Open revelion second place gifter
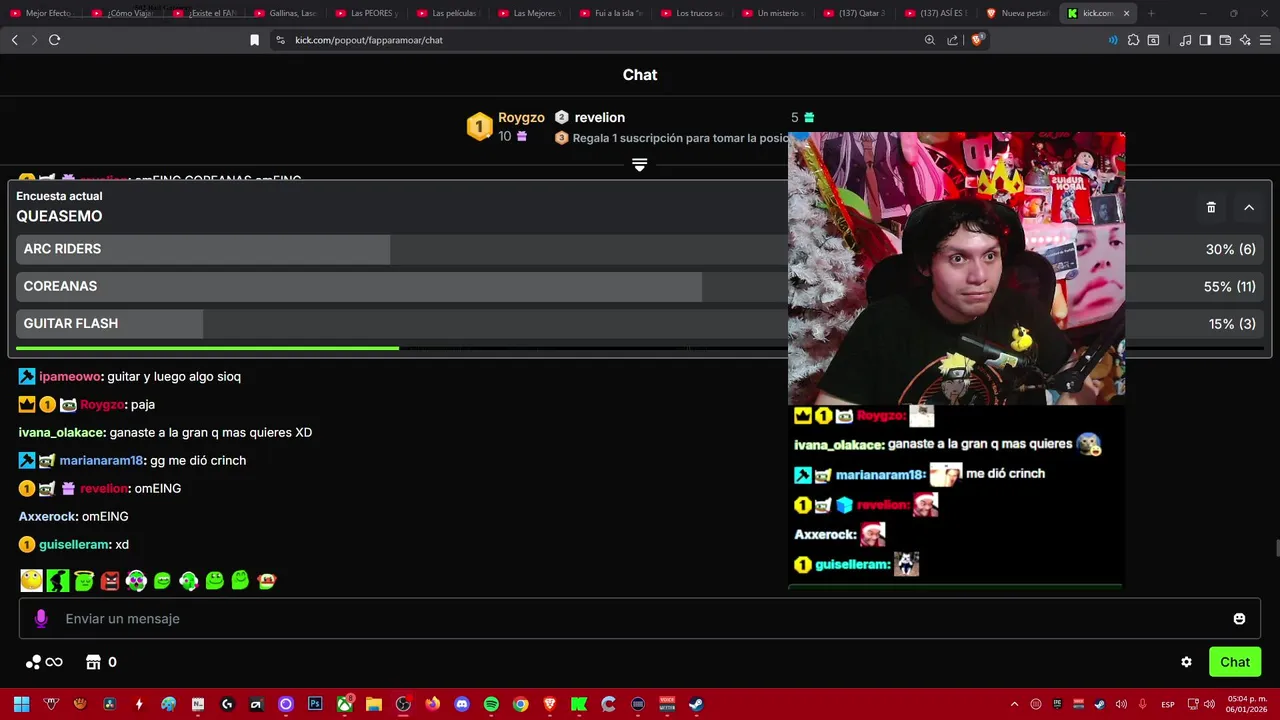 tap(599, 117)
